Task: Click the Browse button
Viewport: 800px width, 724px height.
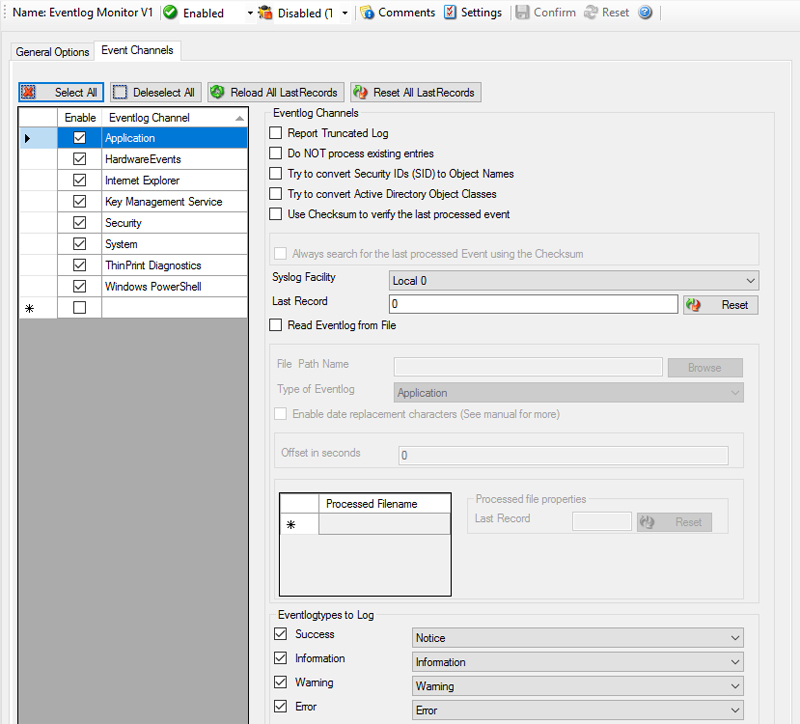Action: pyautogui.click(x=705, y=368)
